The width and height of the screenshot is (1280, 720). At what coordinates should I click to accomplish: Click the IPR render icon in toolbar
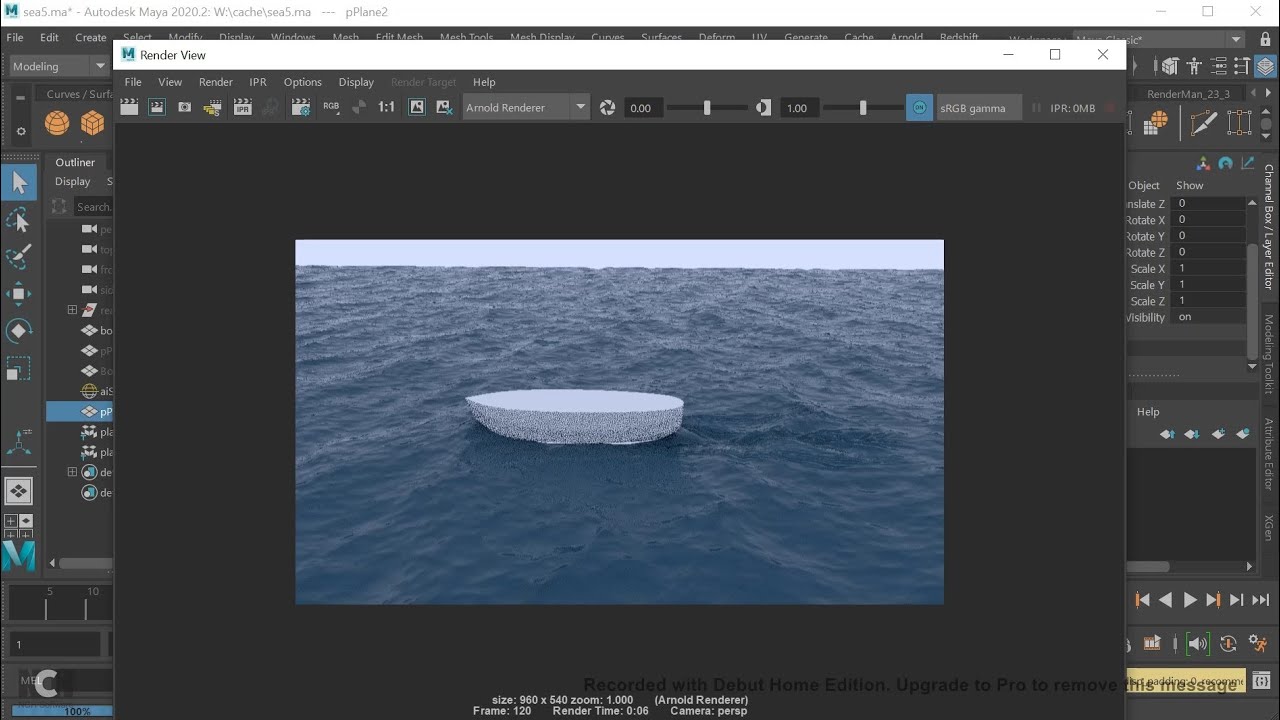[242, 107]
